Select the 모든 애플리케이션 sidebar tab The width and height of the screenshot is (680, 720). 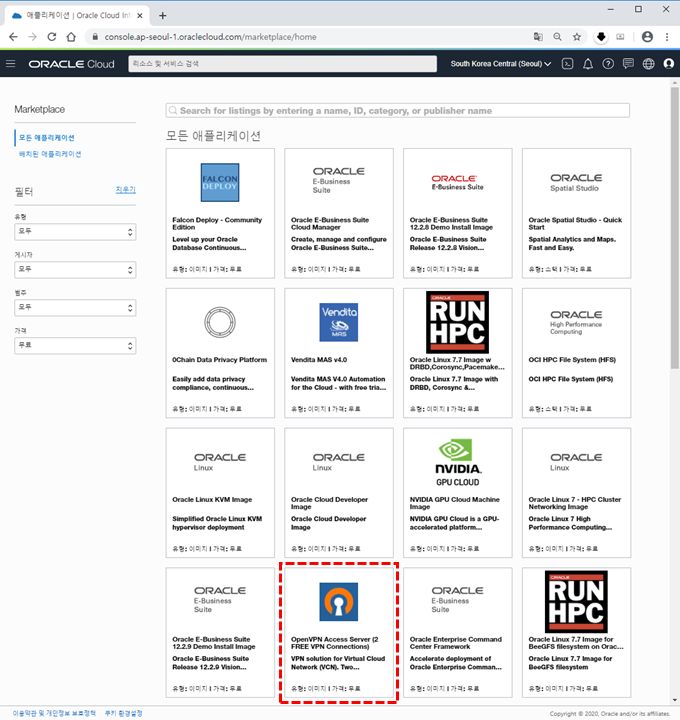click(x=46, y=138)
